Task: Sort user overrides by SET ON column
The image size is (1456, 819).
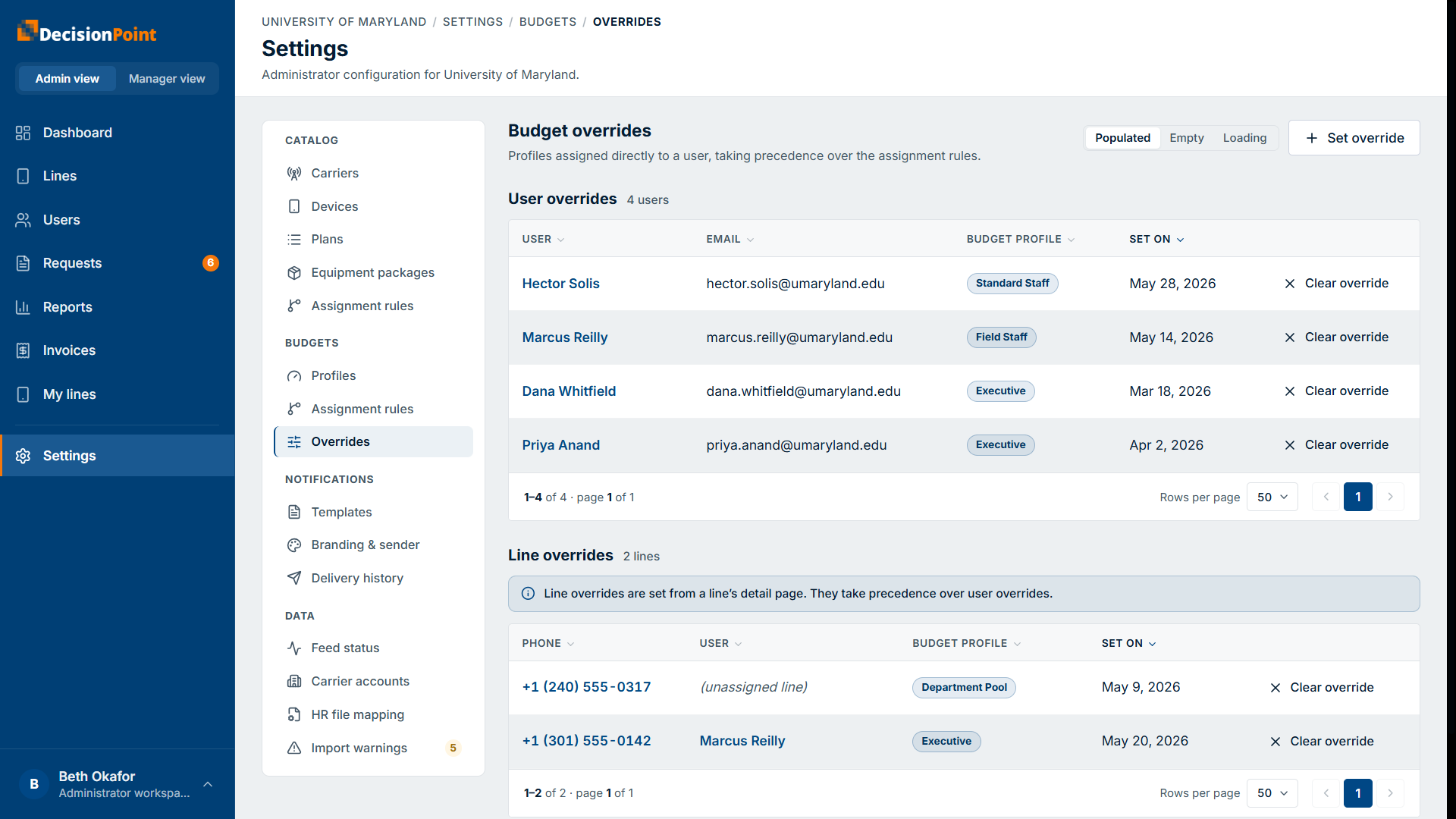Action: coord(1156,239)
